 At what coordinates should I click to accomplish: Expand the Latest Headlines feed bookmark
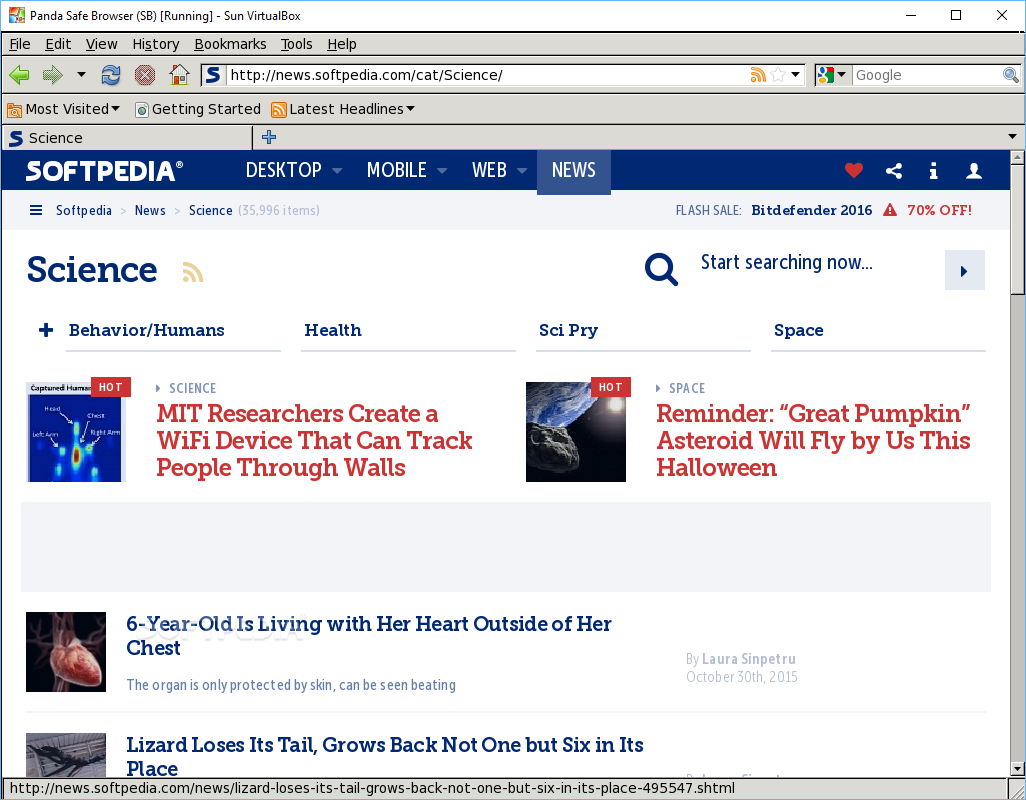[x=344, y=109]
